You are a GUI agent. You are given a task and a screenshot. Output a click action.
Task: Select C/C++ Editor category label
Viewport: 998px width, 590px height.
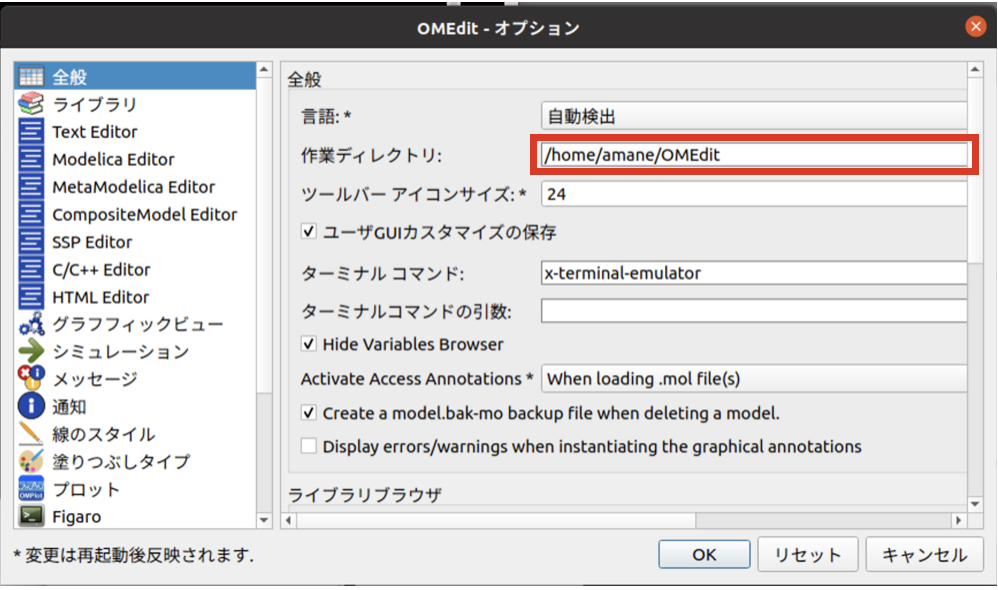pos(101,270)
